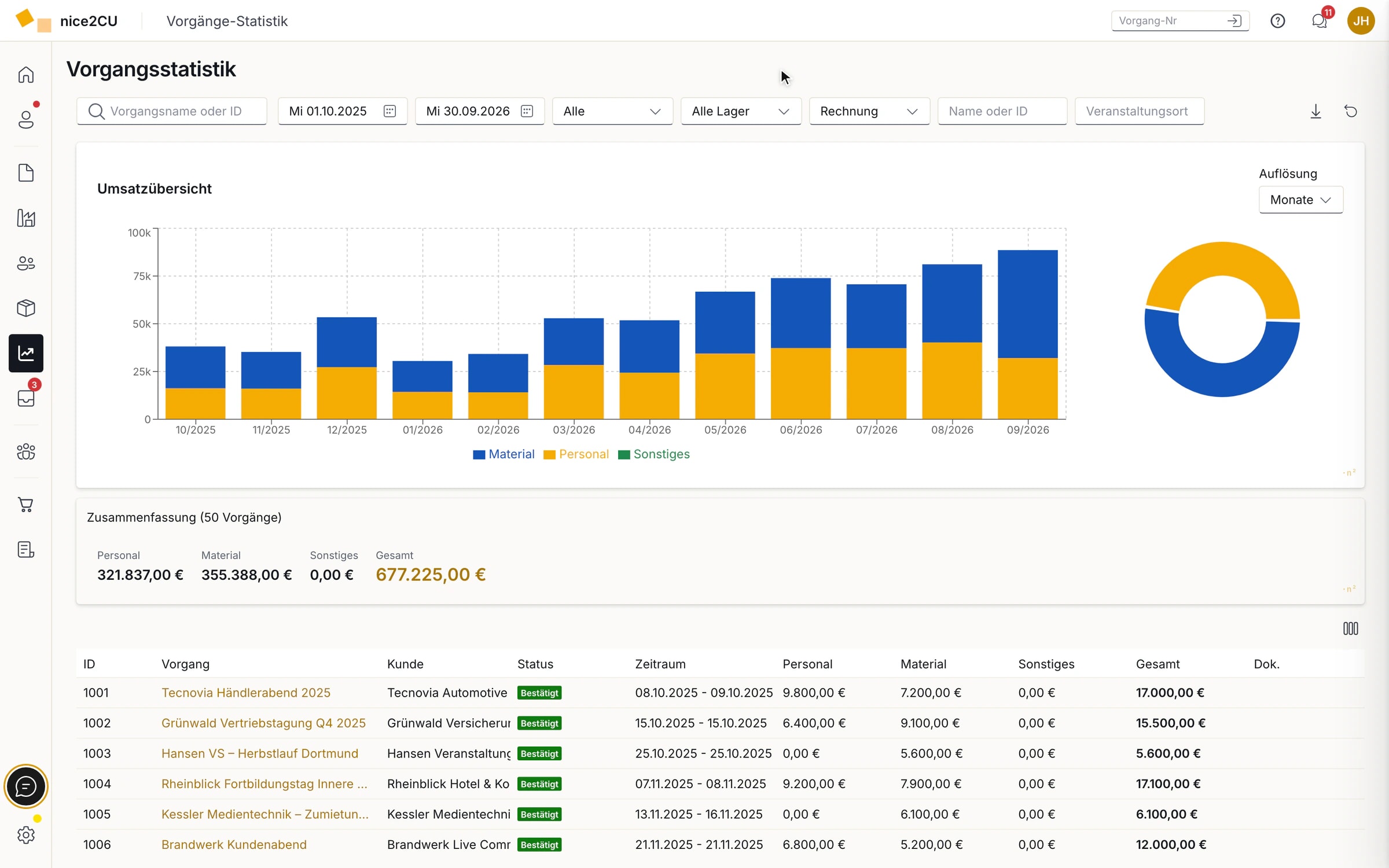Open the inbox icon with badge 3
This screenshot has width=1389, height=868.
26,398
